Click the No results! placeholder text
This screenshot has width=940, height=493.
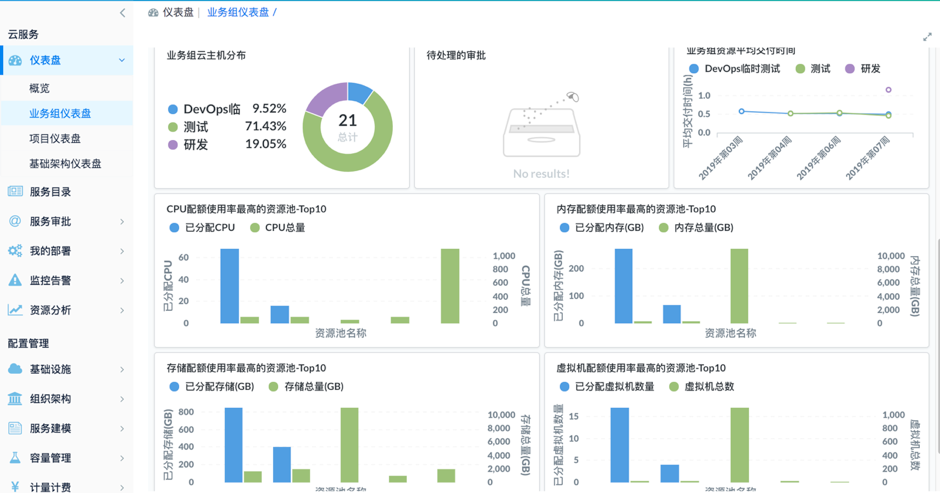pos(541,174)
